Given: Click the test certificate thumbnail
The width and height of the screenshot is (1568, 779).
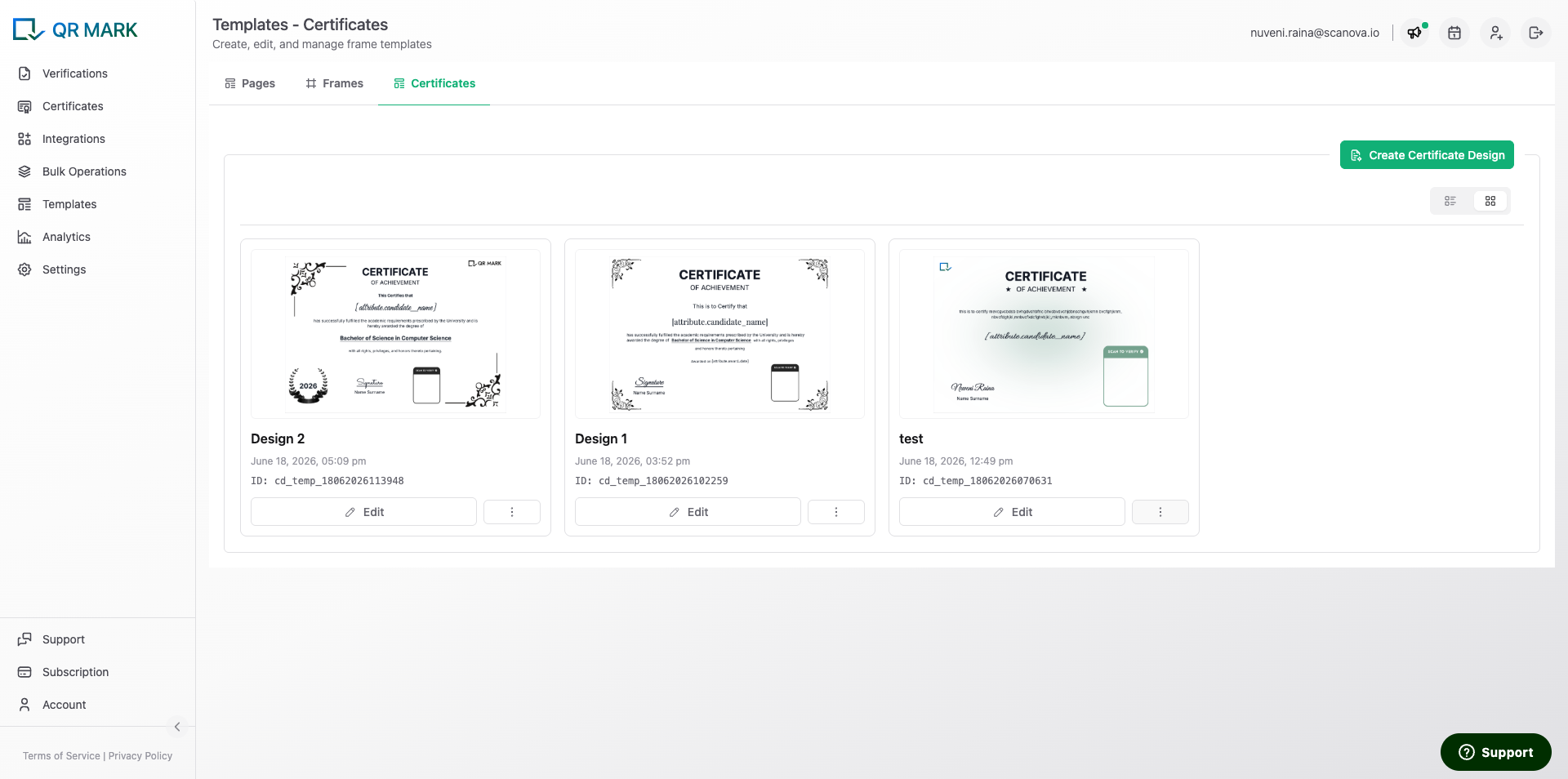Looking at the screenshot, I should pos(1044,334).
